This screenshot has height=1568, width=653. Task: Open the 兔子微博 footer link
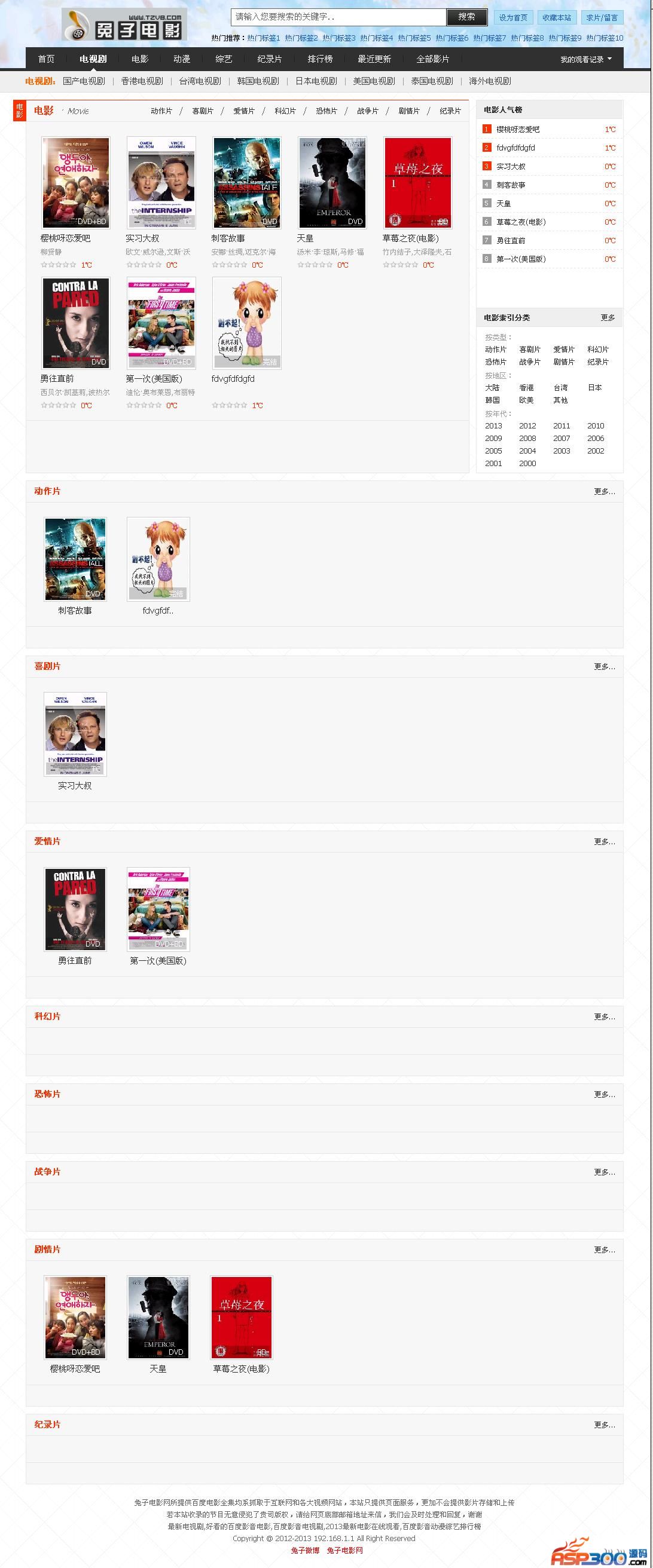[305, 1550]
